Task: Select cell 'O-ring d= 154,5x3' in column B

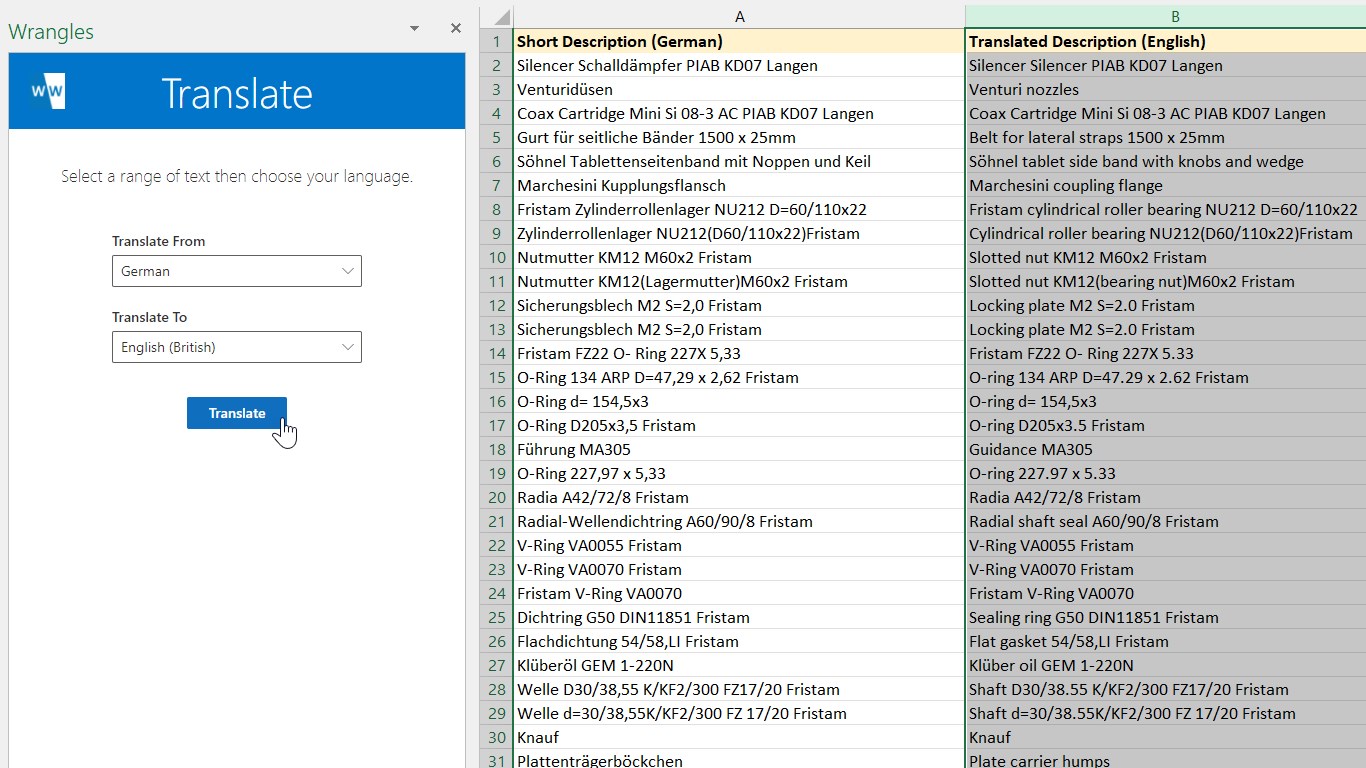Action: pos(1166,402)
